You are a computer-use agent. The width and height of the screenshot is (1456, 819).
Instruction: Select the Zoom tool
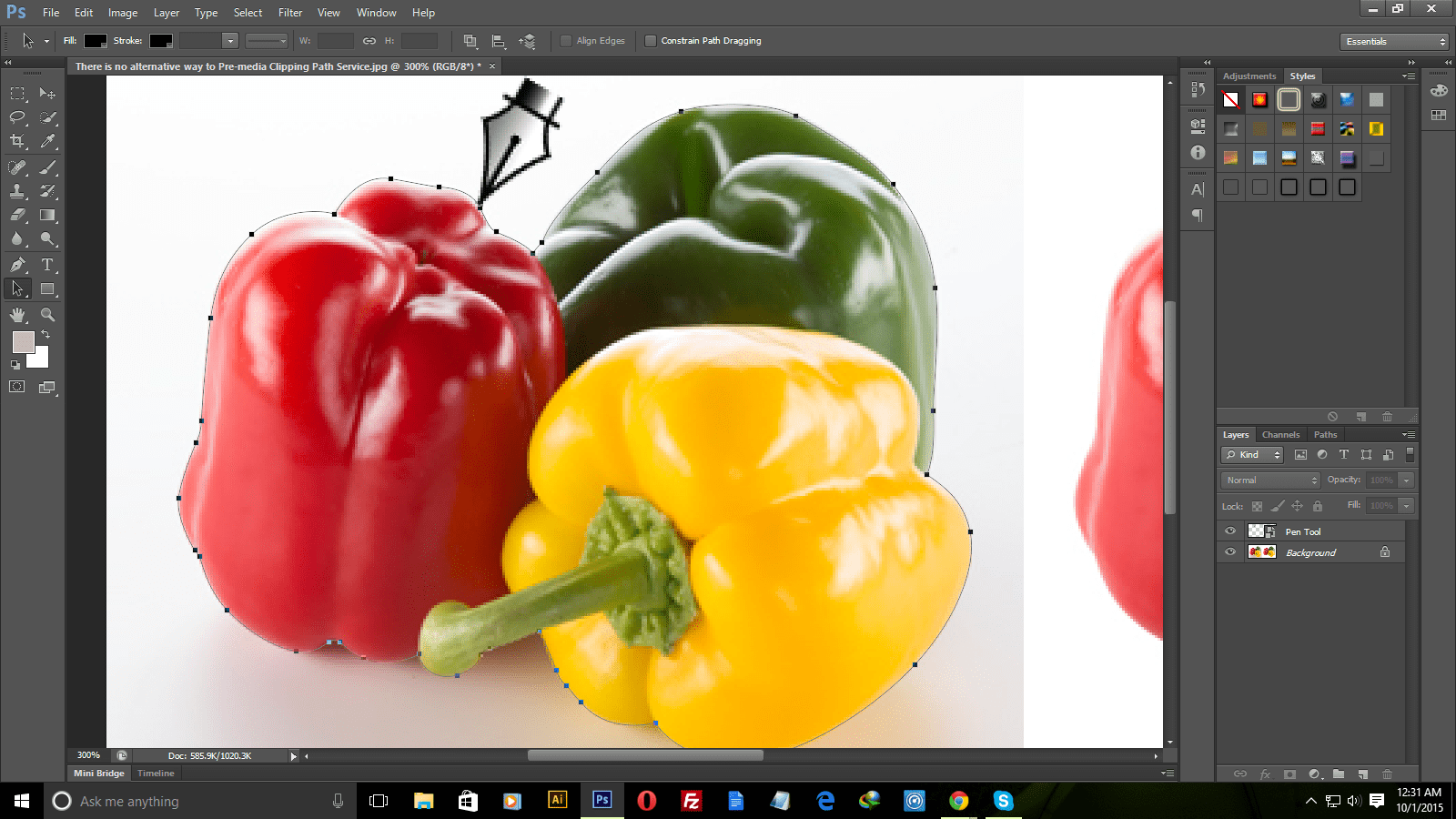47,315
